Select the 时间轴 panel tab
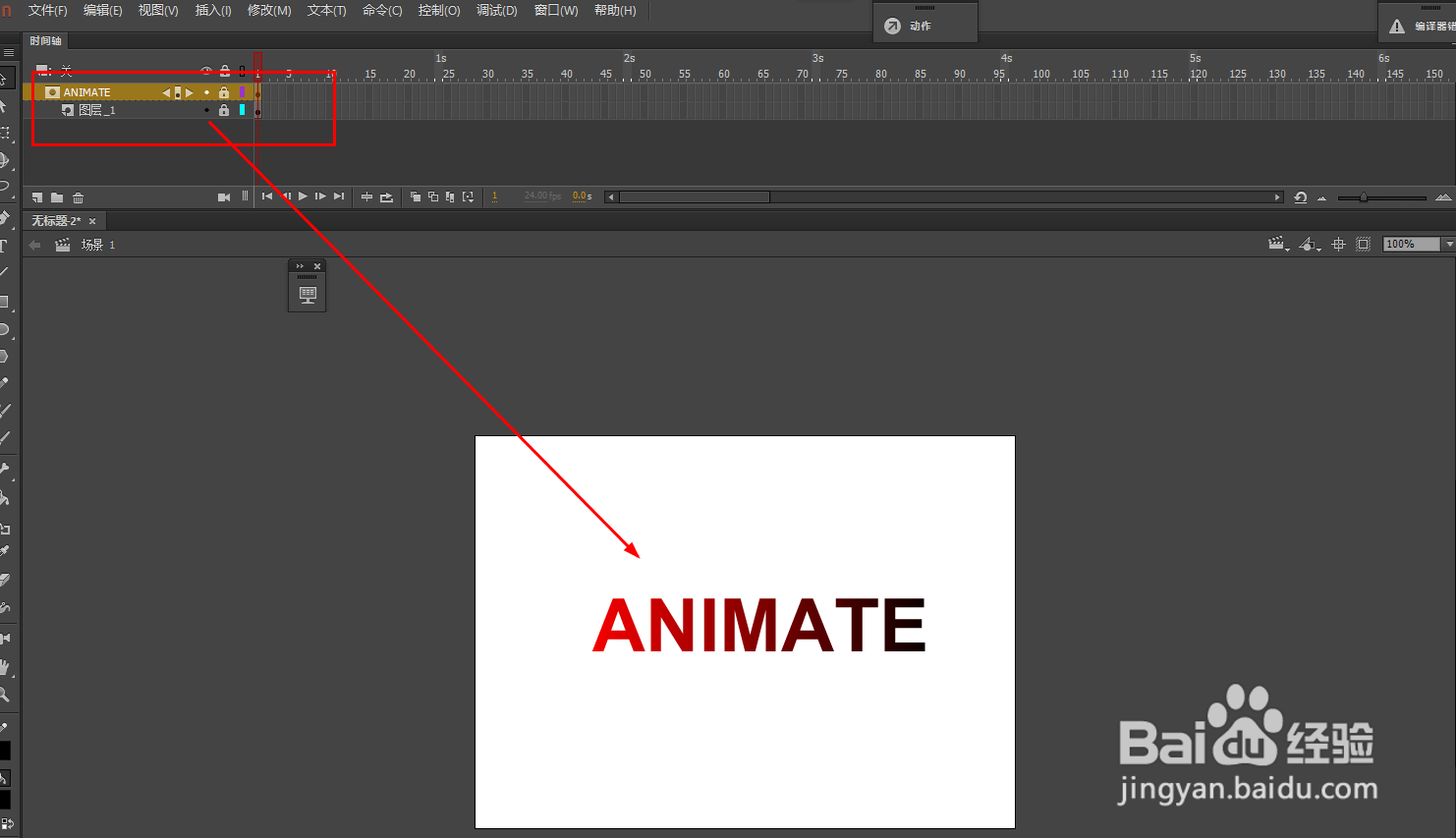This screenshot has height=838, width=1456. tap(45, 41)
